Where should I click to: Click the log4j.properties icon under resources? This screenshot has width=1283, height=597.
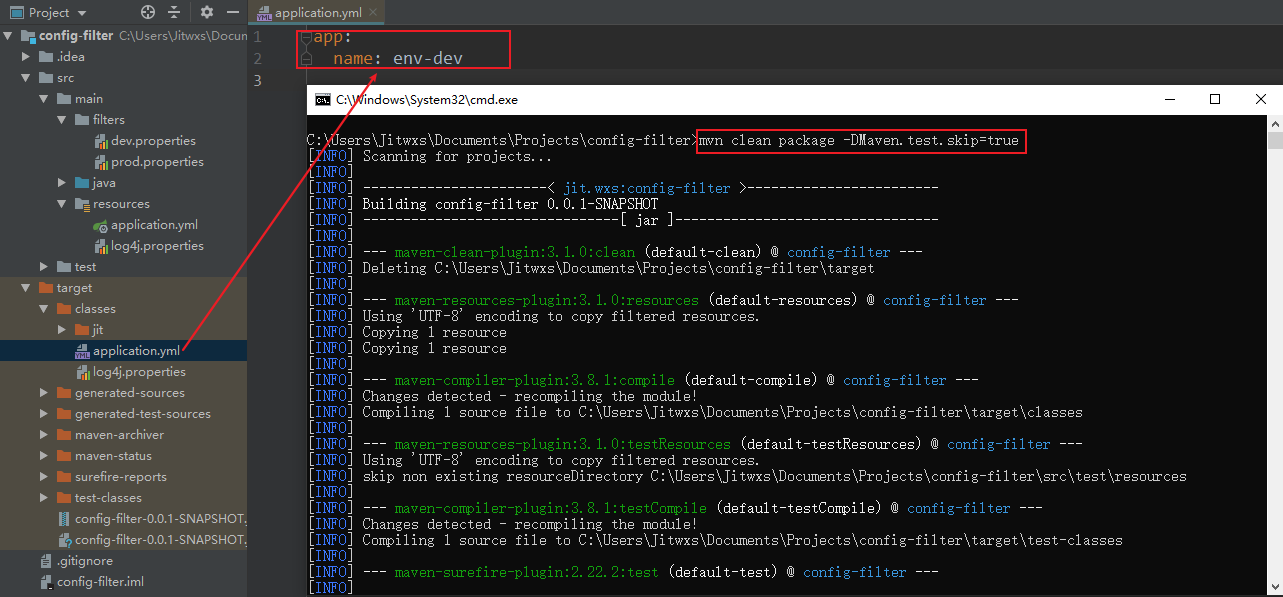[x=100, y=246]
